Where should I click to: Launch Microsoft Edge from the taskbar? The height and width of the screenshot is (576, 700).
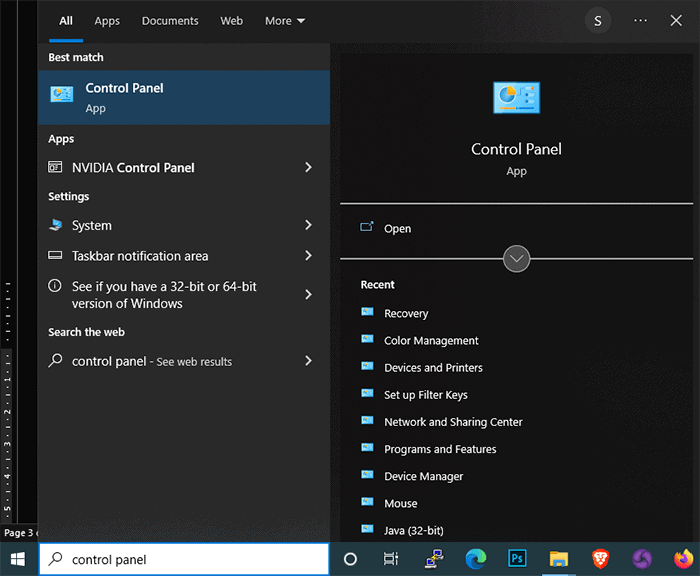[476, 559]
